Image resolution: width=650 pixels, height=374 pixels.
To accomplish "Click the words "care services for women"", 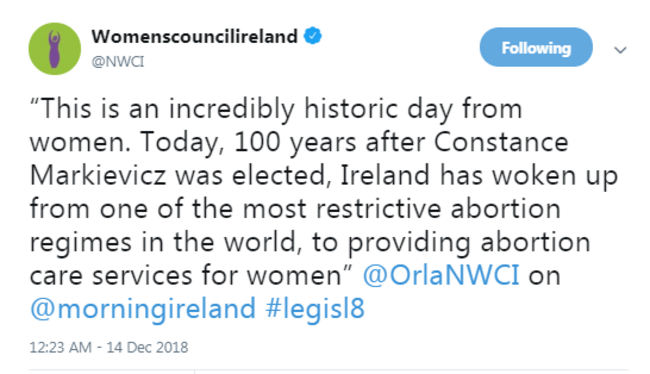I will point(191,275).
